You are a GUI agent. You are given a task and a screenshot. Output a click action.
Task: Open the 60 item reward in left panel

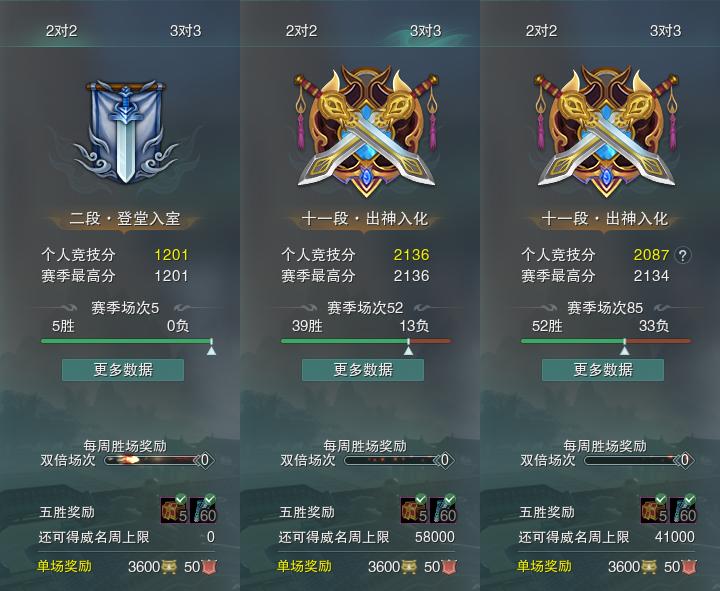click(203, 510)
